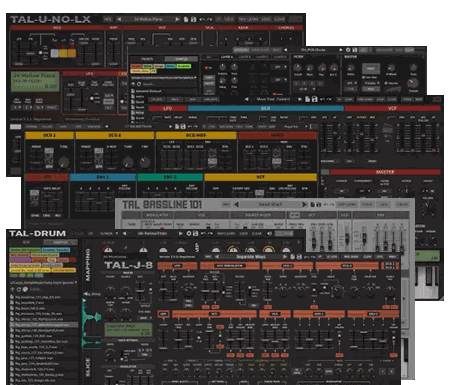Screen dimensions: 450x385
Task: Click the redo arrow in TAL-U-NO-LX header
Action: click(209, 19)
